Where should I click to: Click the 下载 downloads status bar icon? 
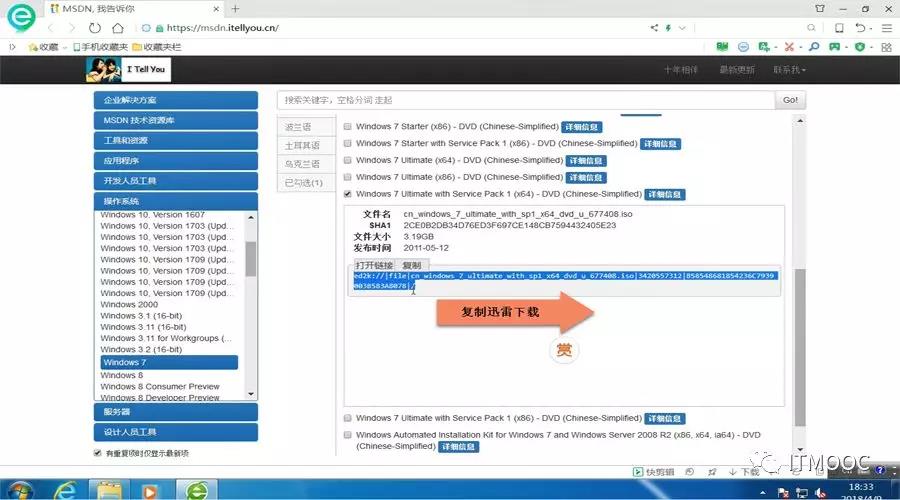click(744, 472)
